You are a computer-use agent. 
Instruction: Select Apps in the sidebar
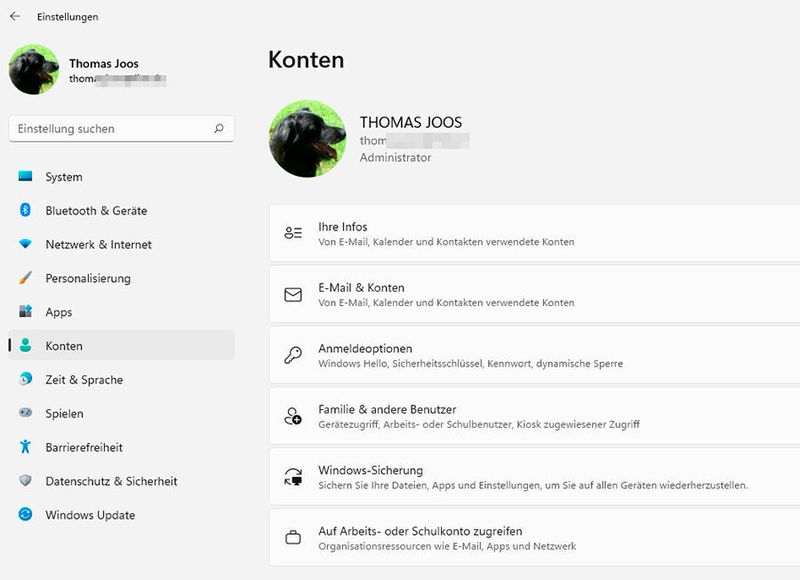(121, 312)
